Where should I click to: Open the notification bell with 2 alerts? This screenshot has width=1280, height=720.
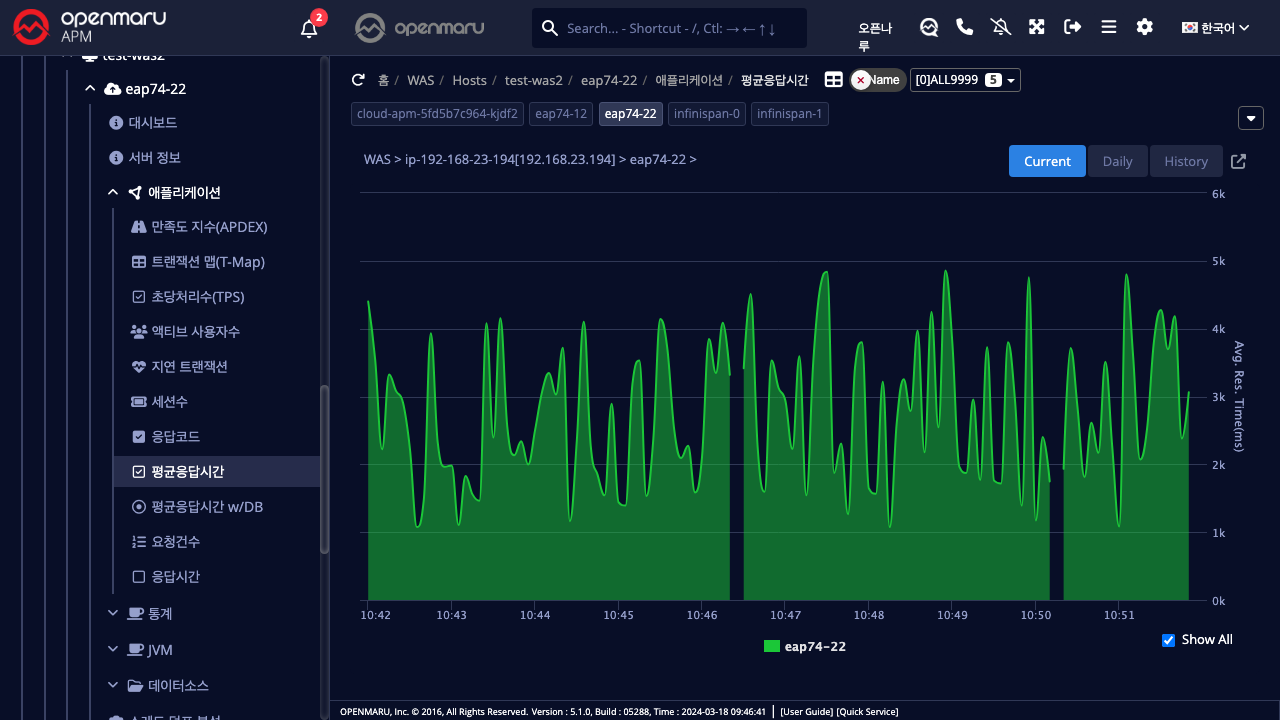tap(309, 28)
